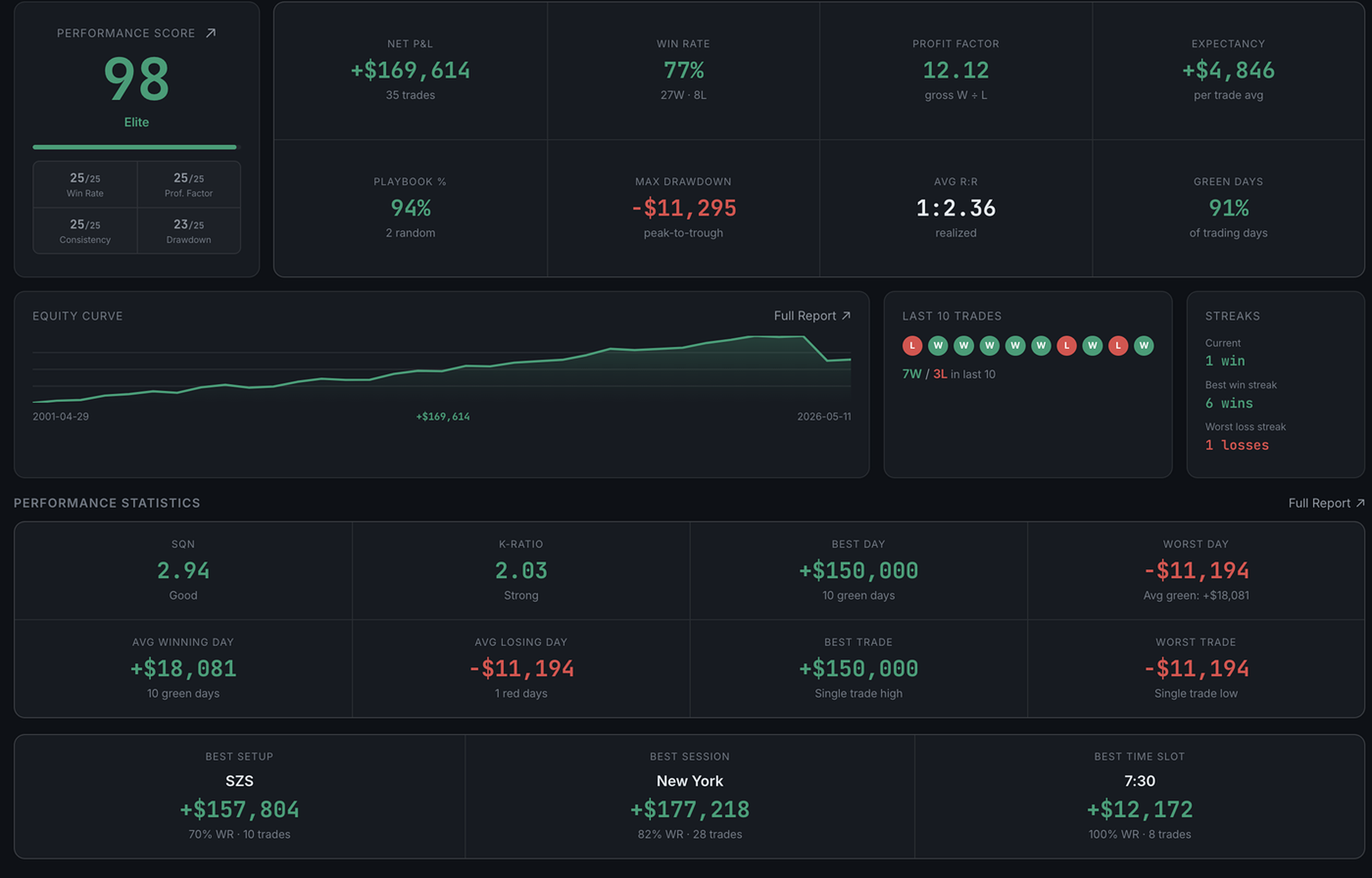Click '35 trades' under Net P&L
Image resolution: width=1372 pixels, height=878 pixels.
click(x=411, y=95)
